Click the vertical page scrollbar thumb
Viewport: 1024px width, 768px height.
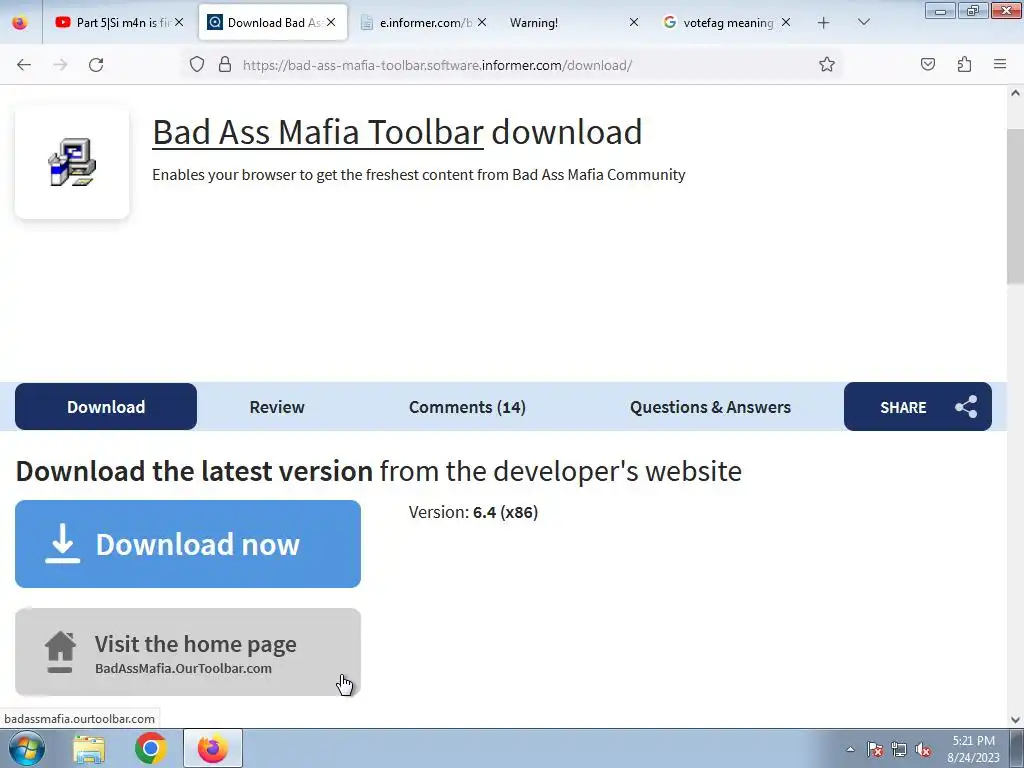click(x=1015, y=206)
